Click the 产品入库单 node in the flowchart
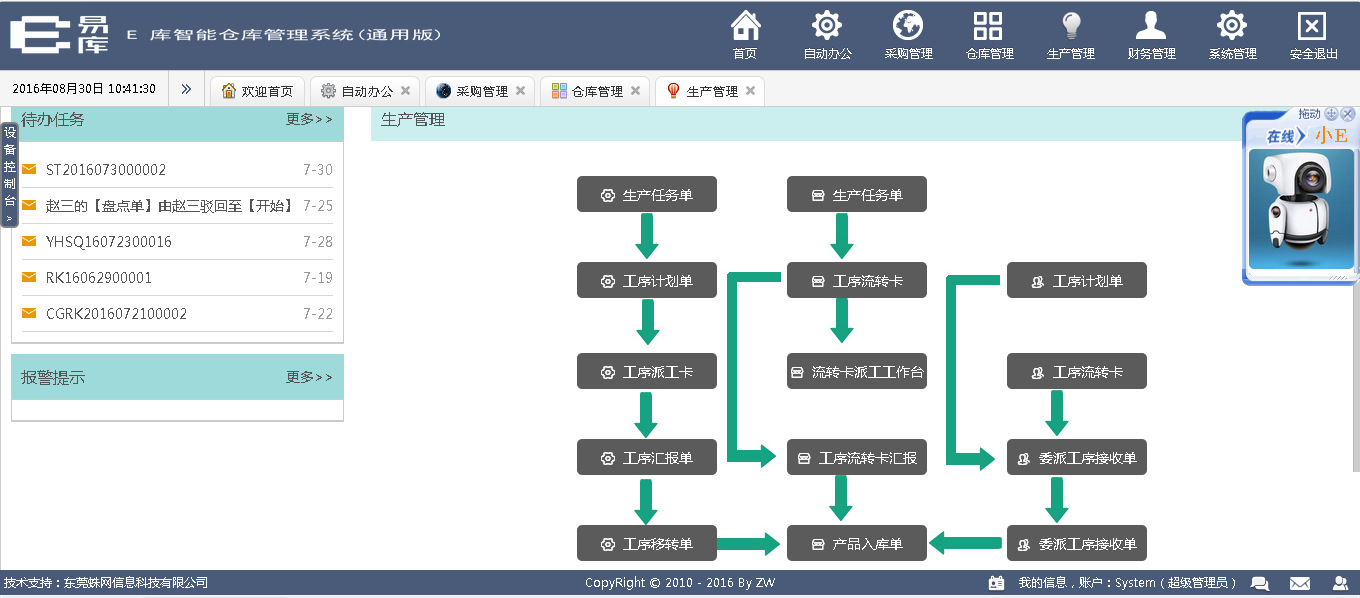This screenshot has width=1360, height=598. click(856, 543)
